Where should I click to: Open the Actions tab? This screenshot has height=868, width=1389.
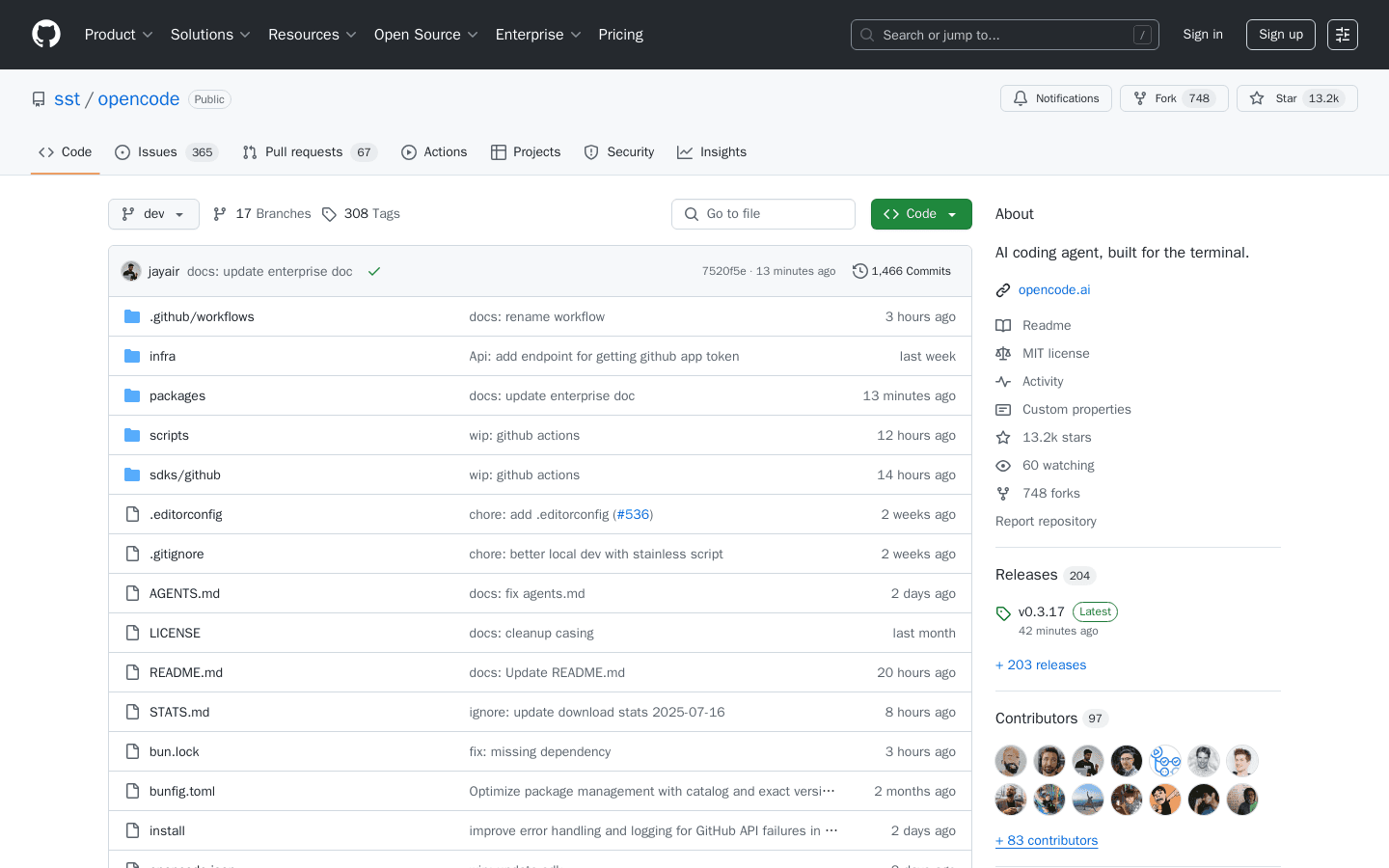[x=445, y=151]
